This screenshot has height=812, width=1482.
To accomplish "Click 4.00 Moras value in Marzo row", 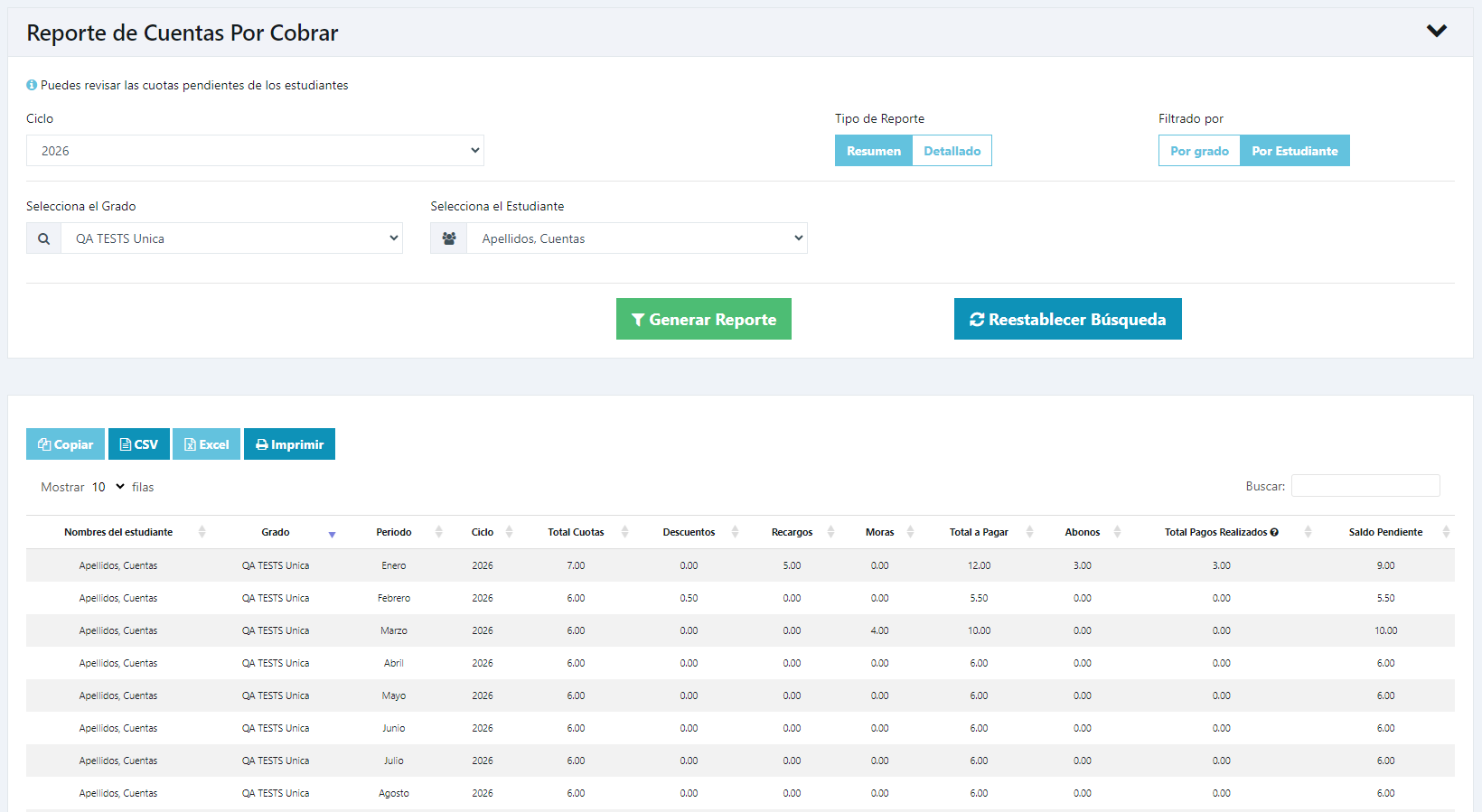I will [x=879, y=630].
